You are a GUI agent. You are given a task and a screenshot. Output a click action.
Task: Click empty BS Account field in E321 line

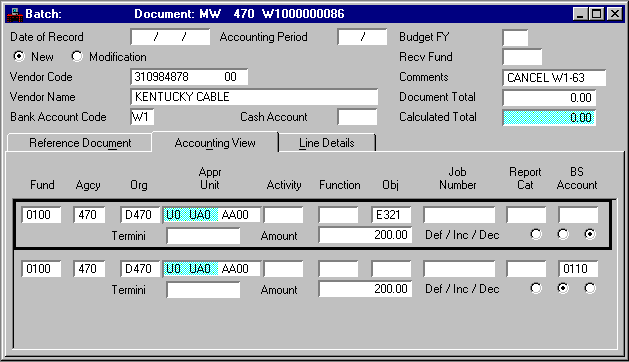pos(578,215)
